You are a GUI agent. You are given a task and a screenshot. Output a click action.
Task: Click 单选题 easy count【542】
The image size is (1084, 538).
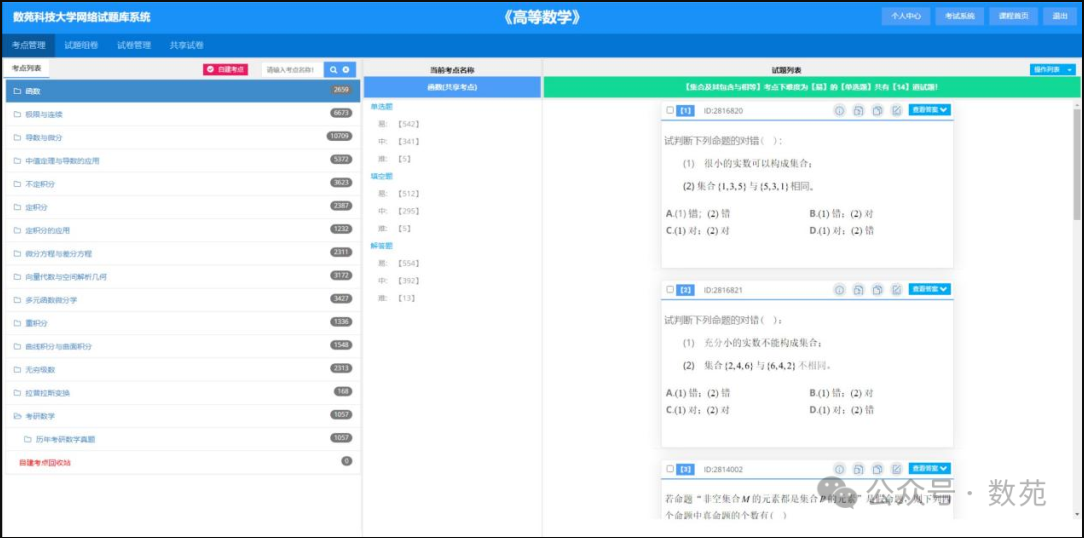pyautogui.click(x=409, y=124)
